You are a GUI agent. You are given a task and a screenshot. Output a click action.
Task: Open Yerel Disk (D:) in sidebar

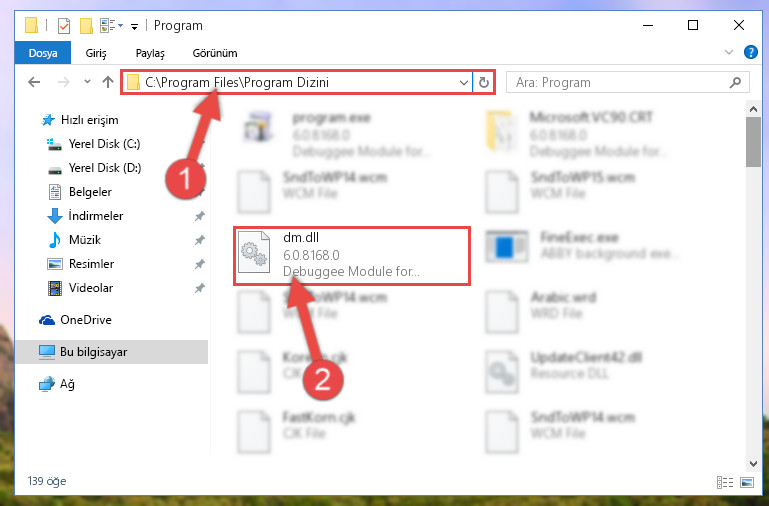[104, 168]
